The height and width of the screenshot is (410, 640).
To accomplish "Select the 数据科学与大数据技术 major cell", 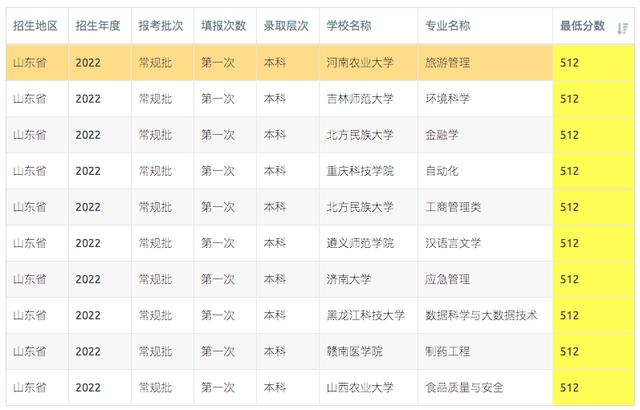I will pyautogui.click(x=481, y=315).
